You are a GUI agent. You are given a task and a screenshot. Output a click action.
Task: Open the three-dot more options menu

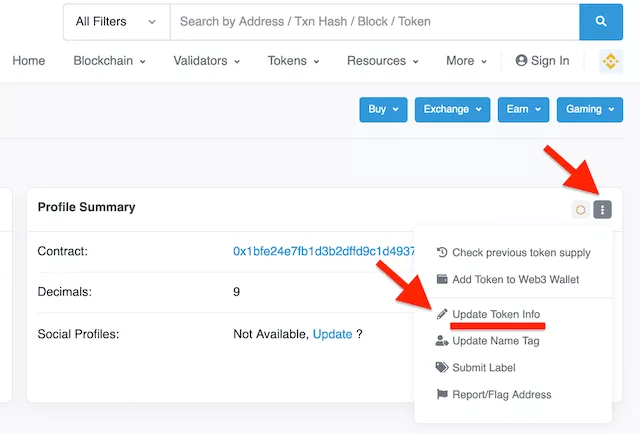pyautogui.click(x=602, y=209)
